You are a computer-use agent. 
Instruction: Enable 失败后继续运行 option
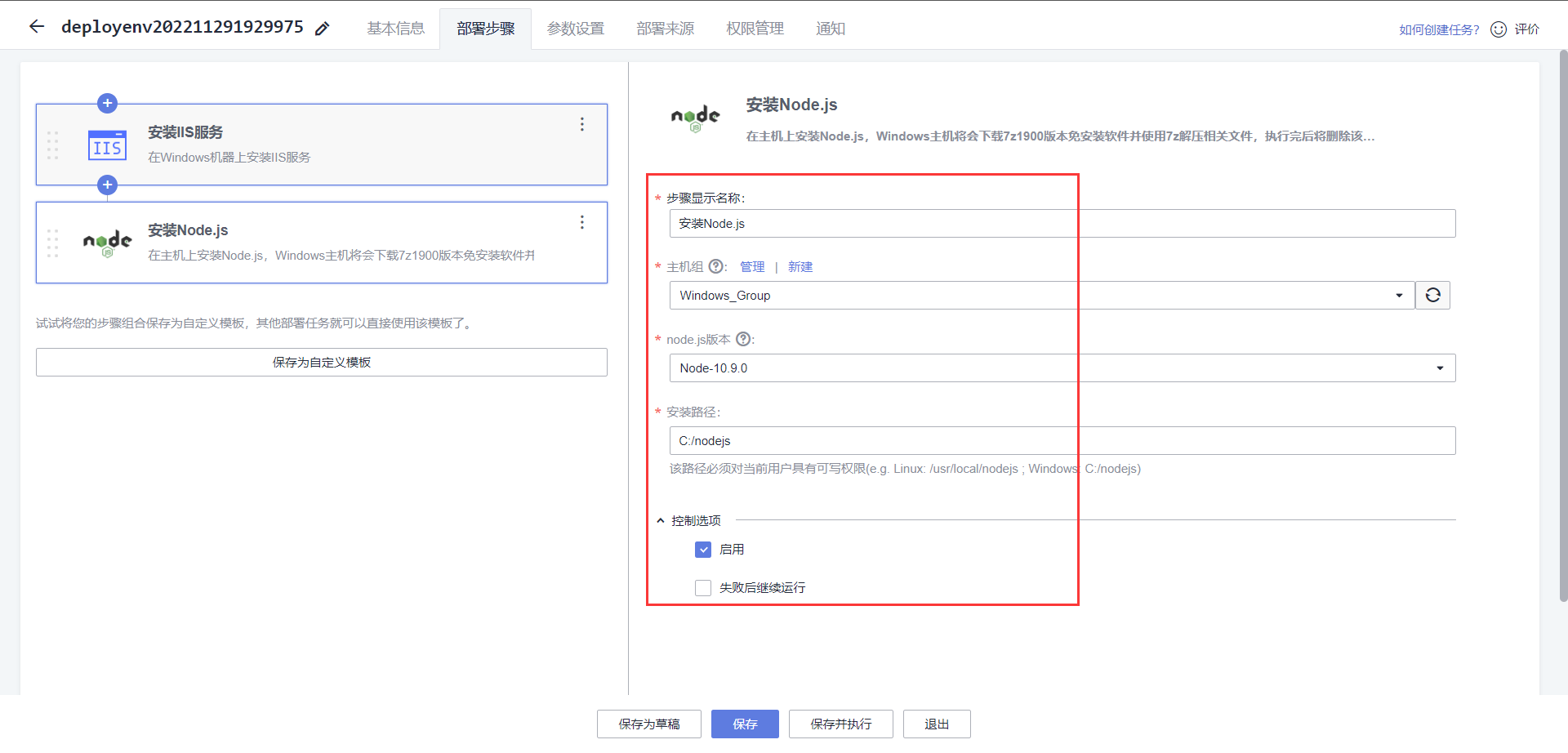(x=703, y=587)
